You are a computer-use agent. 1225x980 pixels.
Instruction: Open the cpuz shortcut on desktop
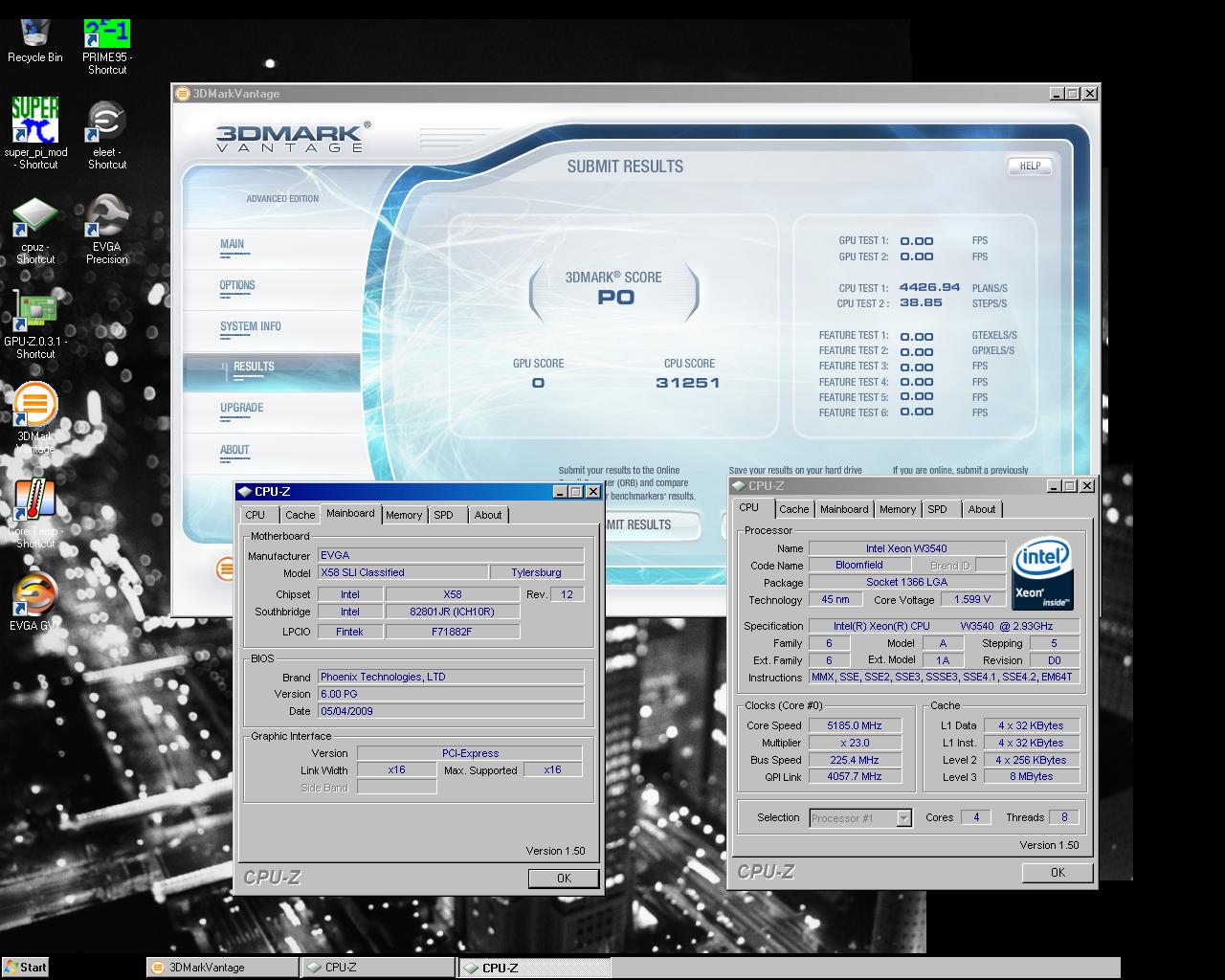[x=35, y=230]
